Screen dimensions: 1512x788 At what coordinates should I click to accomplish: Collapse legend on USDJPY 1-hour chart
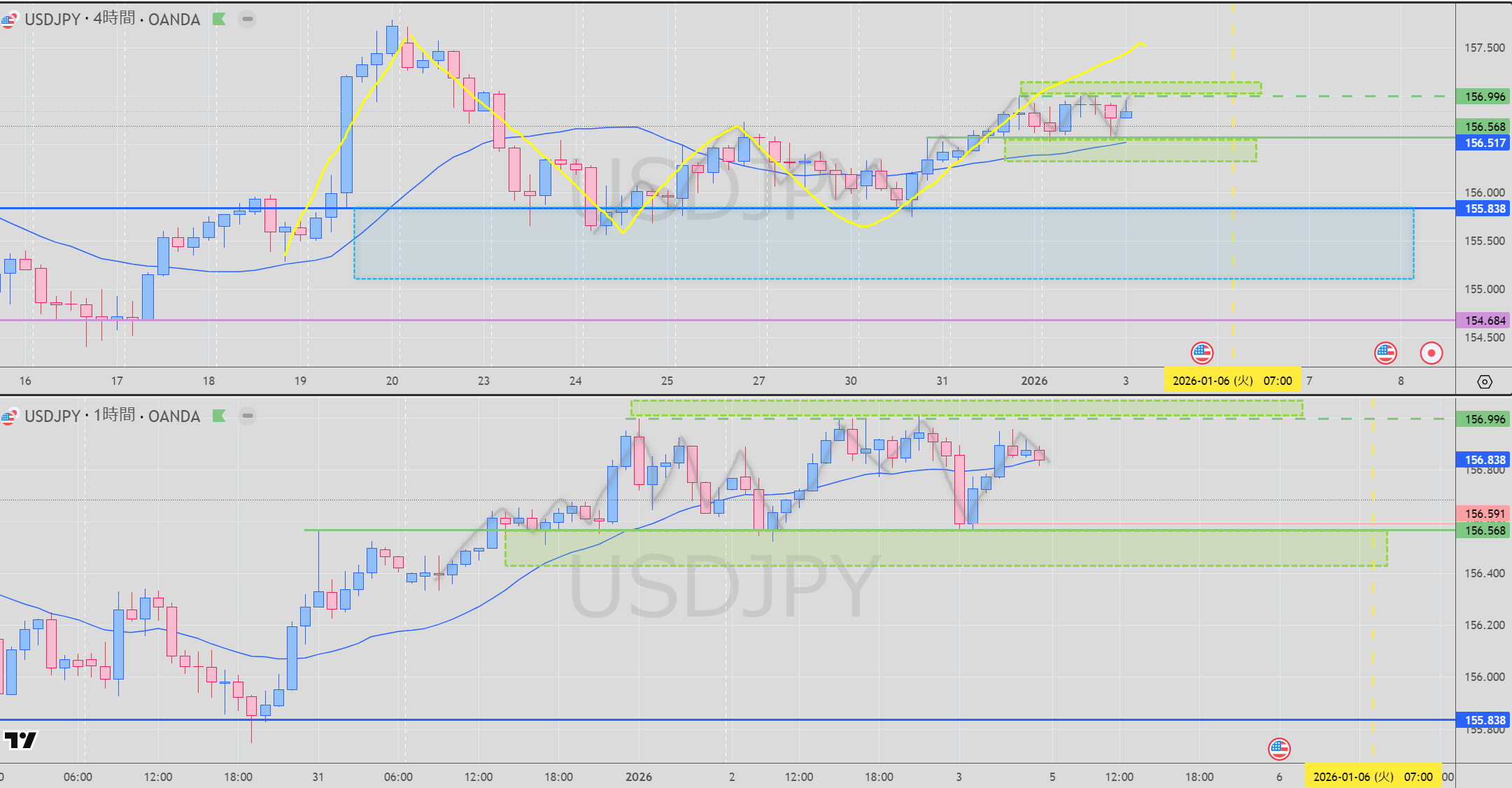(247, 416)
